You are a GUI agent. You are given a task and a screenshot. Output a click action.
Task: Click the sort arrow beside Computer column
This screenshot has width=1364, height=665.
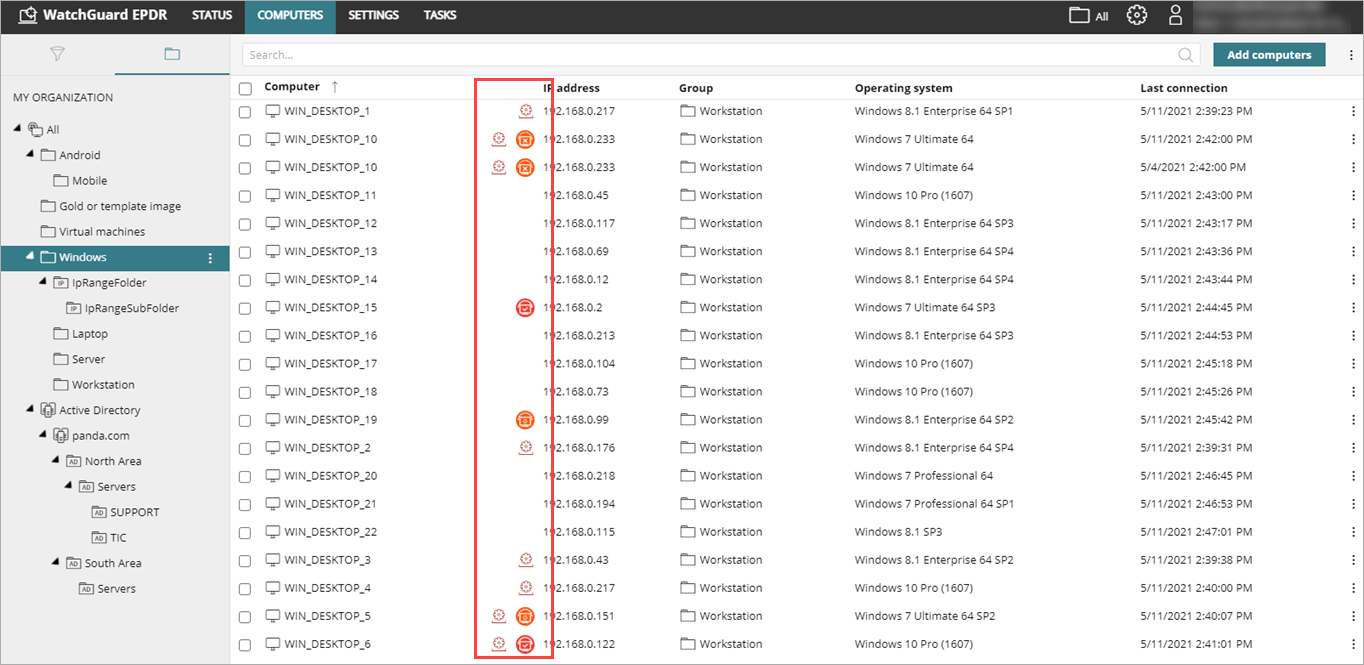click(x=335, y=87)
